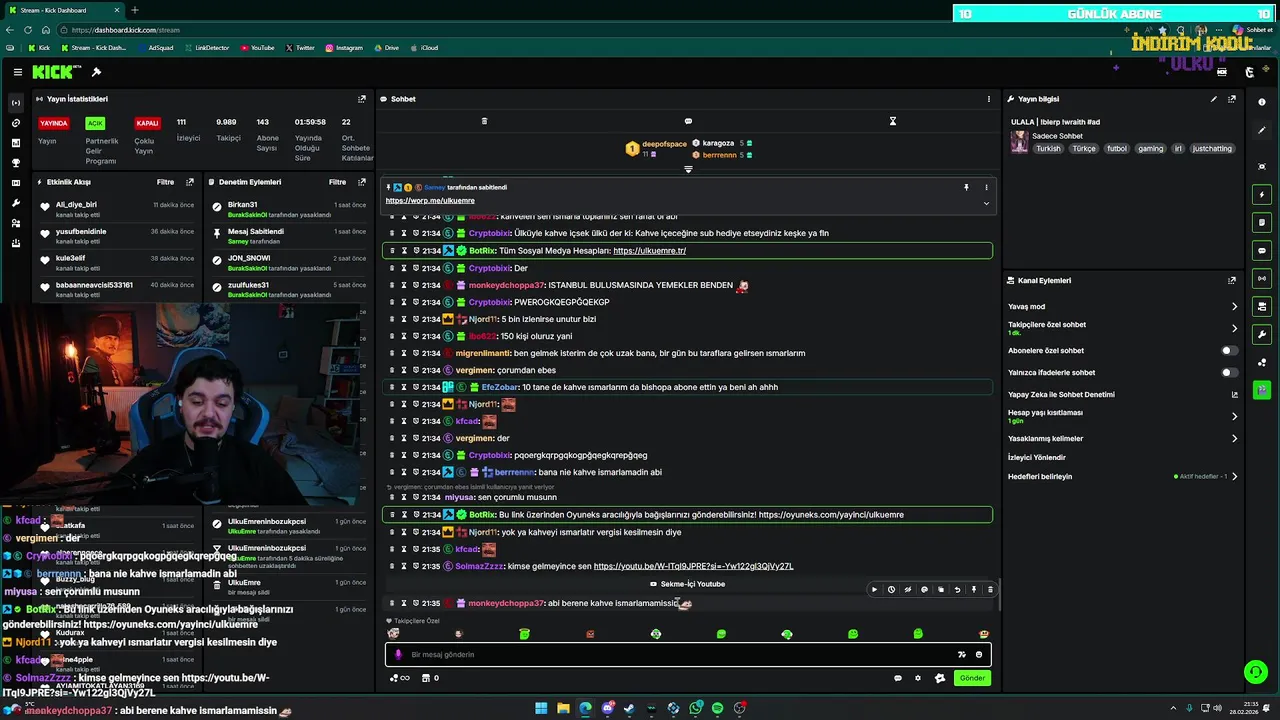Screen dimensions: 1280x720
Task: Select the Turkish stream tag
Action: [x=1048, y=149]
